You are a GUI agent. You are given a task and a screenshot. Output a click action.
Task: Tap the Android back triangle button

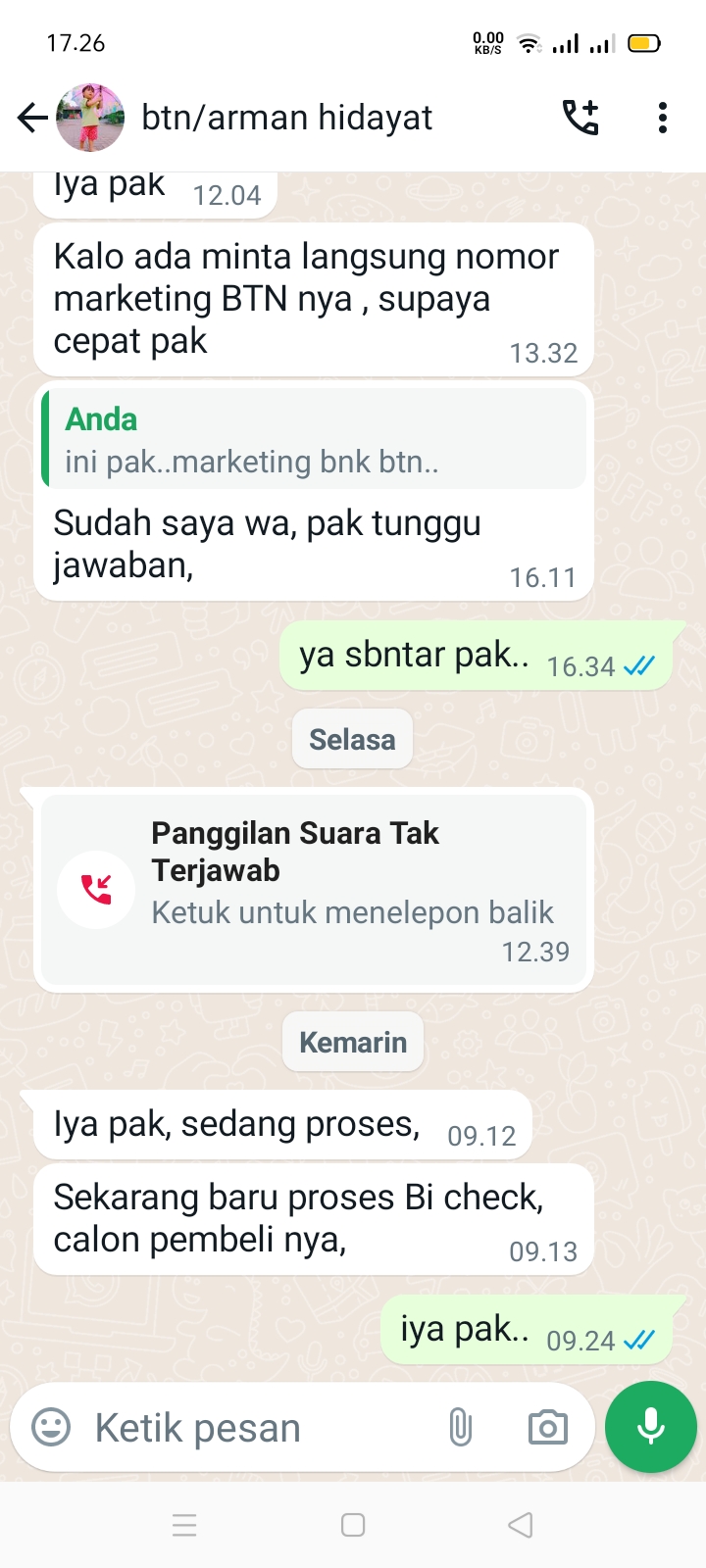click(x=521, y=1525)
